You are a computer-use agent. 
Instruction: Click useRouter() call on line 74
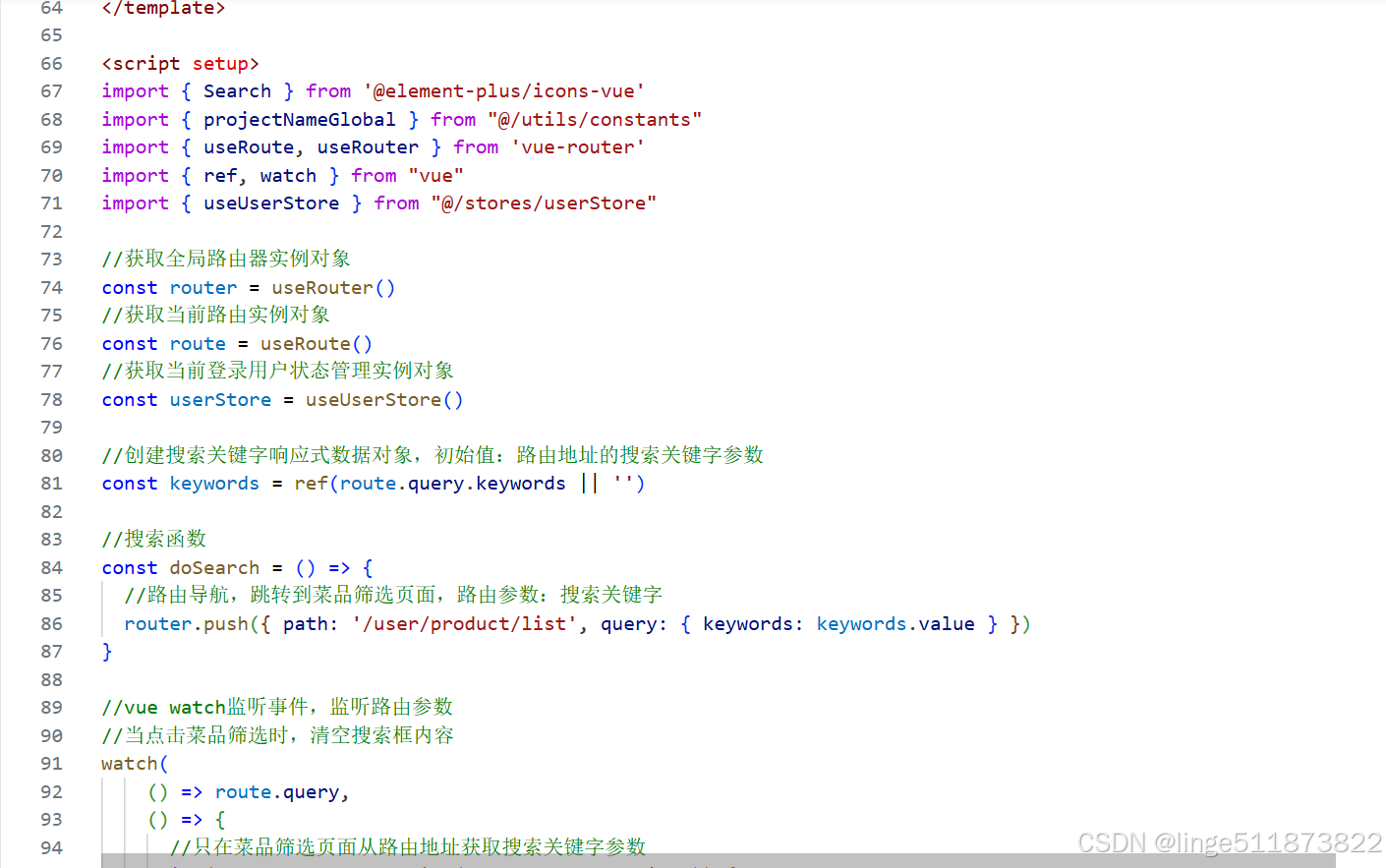333,288
